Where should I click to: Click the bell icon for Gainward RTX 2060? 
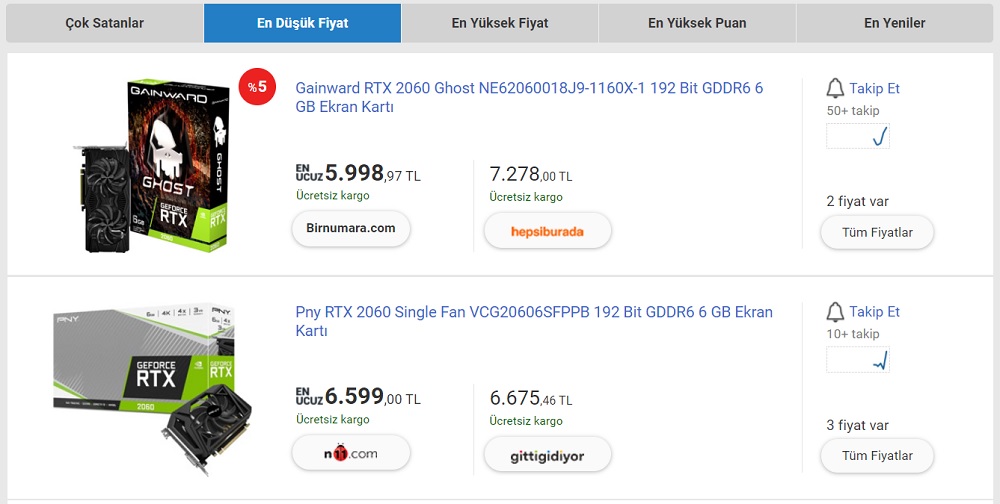click(x=836, y=88)
